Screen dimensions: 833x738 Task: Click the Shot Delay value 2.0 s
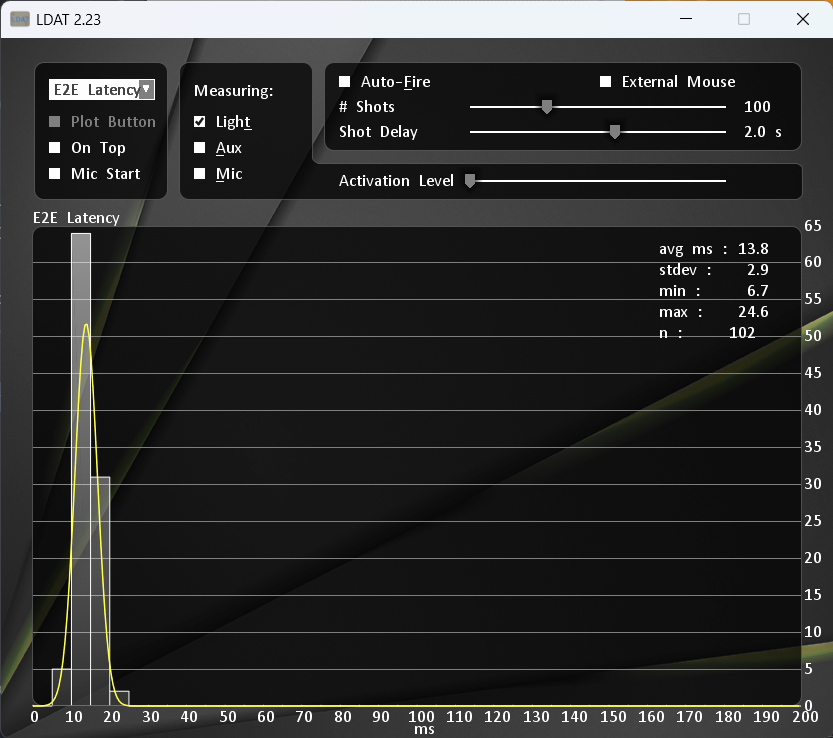pos(762,132)
